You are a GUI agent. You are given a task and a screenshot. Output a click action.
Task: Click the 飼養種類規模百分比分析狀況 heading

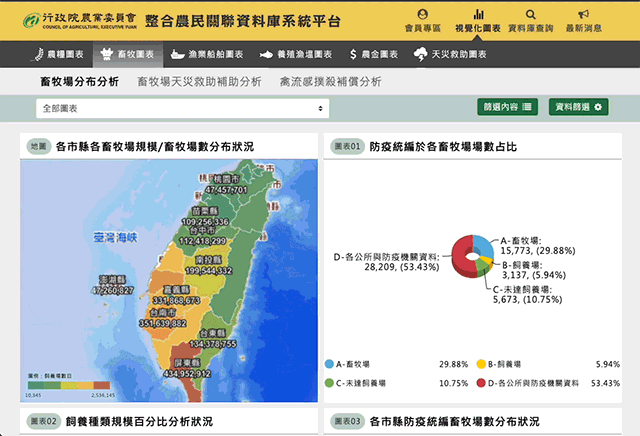point(140,421)
